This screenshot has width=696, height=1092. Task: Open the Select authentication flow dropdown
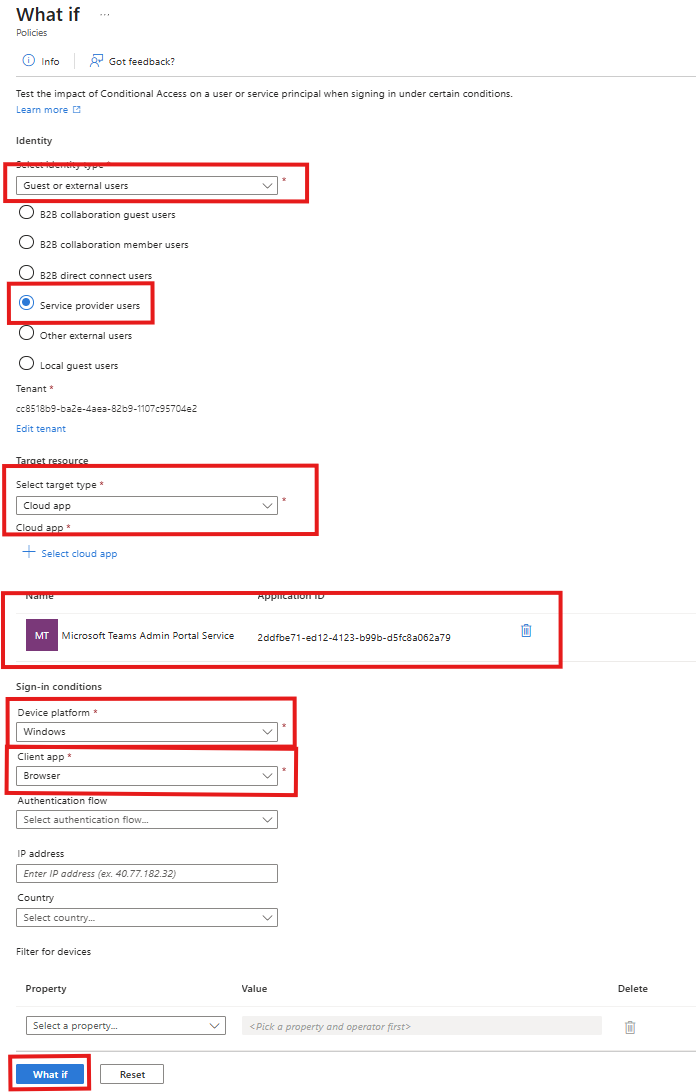coord(147,820)
